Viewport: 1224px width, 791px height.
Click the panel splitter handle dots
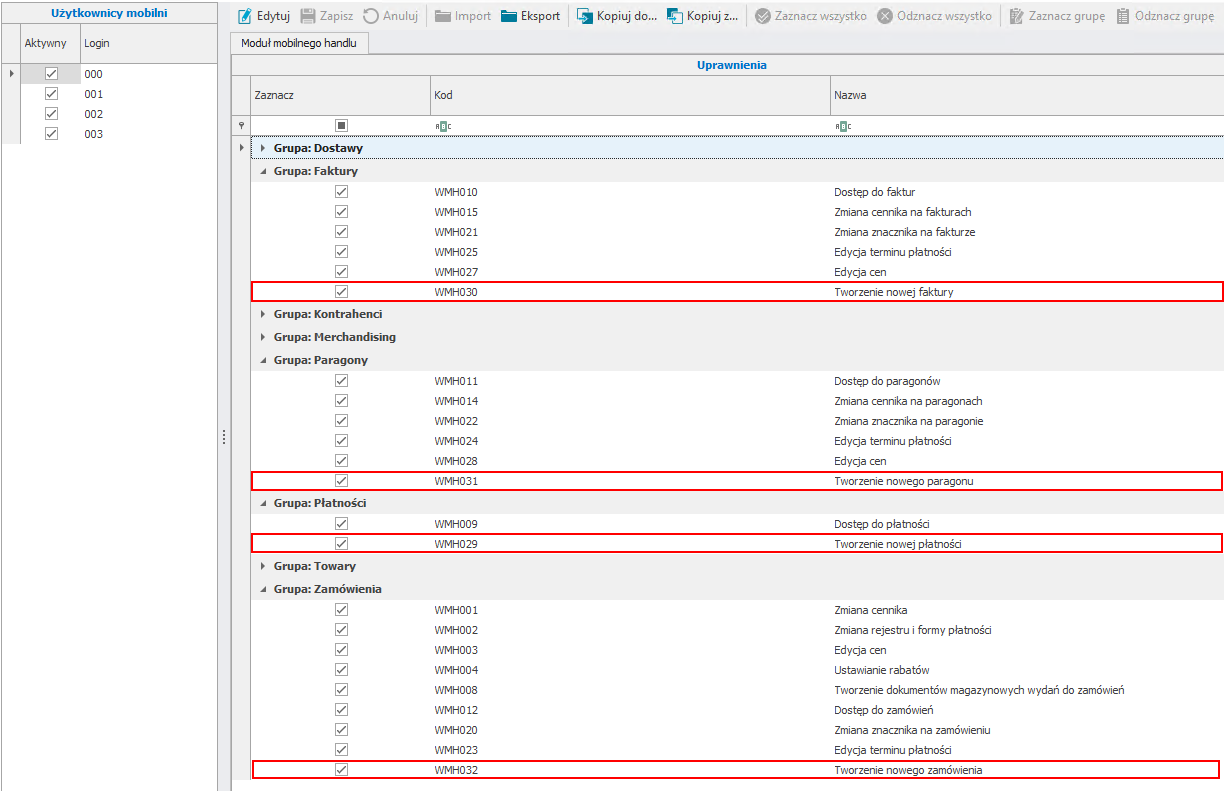(x=224, y=437)
